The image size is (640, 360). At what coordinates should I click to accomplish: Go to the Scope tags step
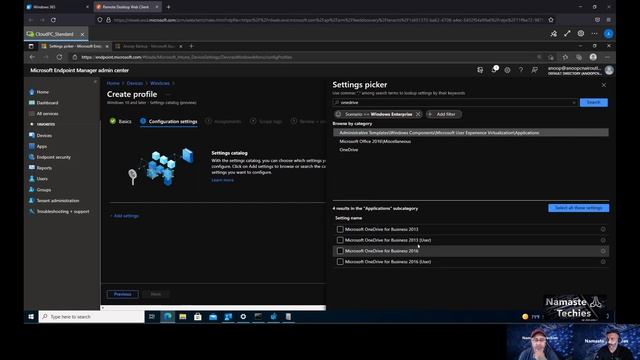[x=266, y=121]
